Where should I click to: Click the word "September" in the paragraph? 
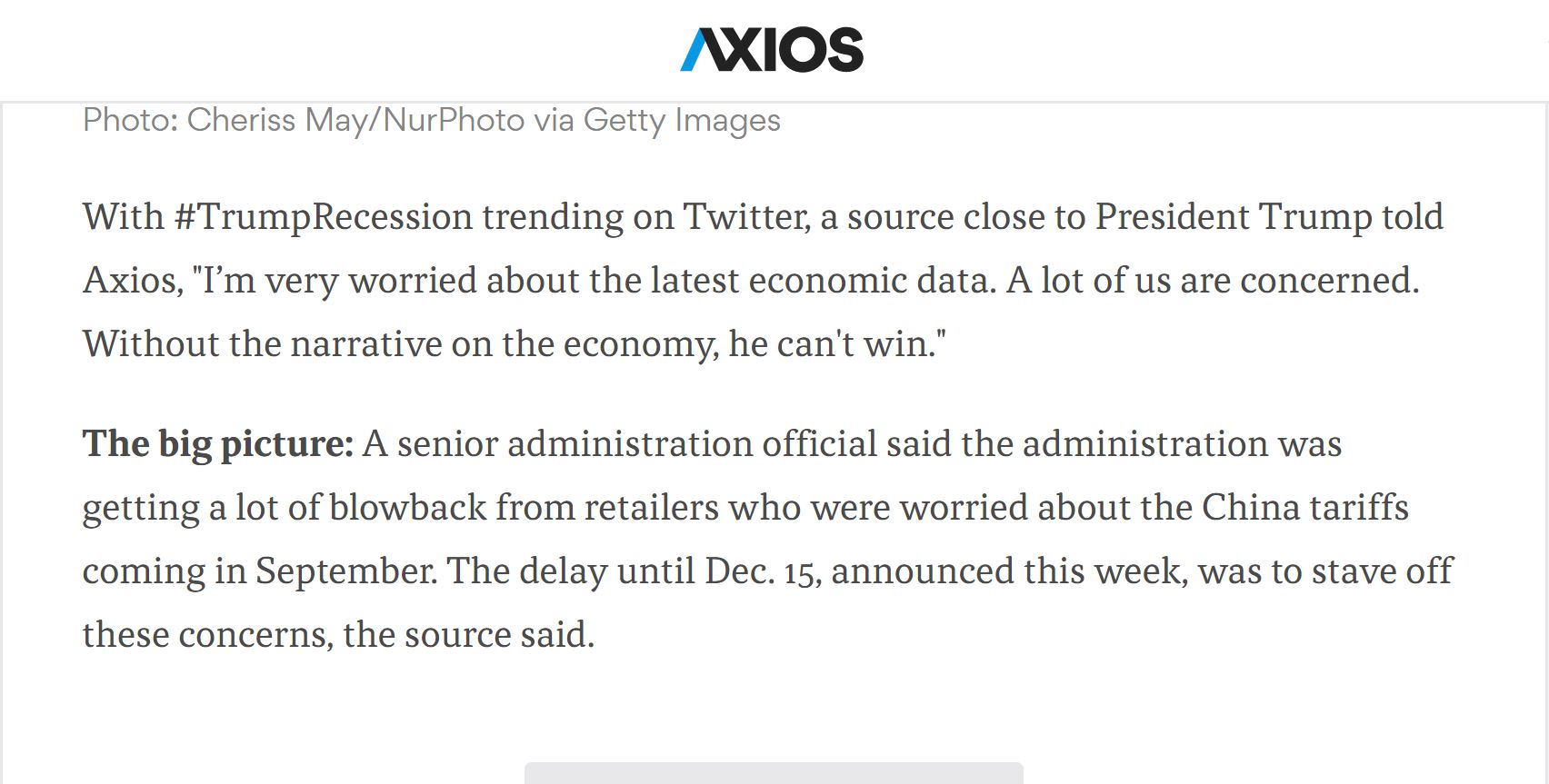click(345, 572)
